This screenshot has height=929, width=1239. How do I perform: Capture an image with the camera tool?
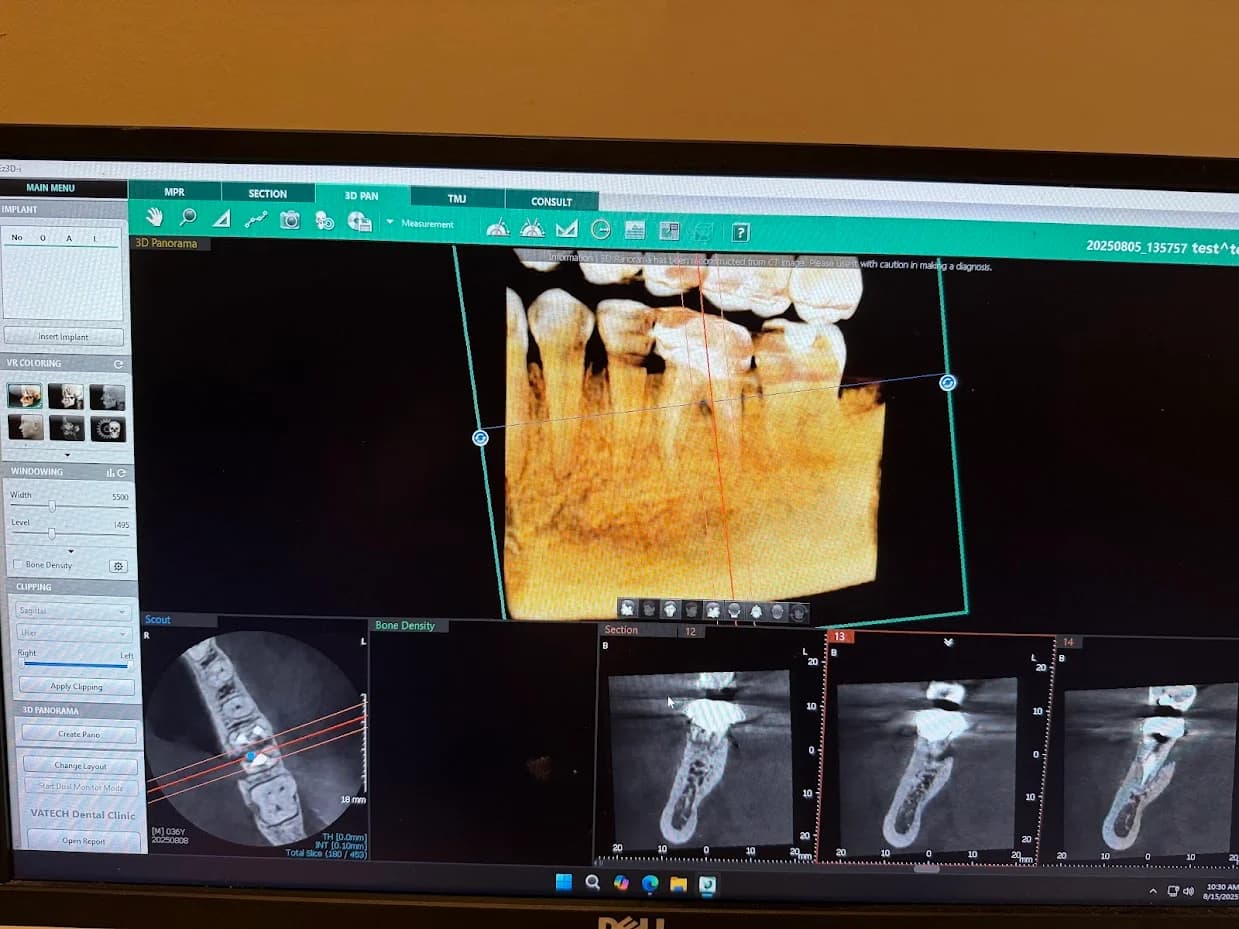[x=289, y=222]
